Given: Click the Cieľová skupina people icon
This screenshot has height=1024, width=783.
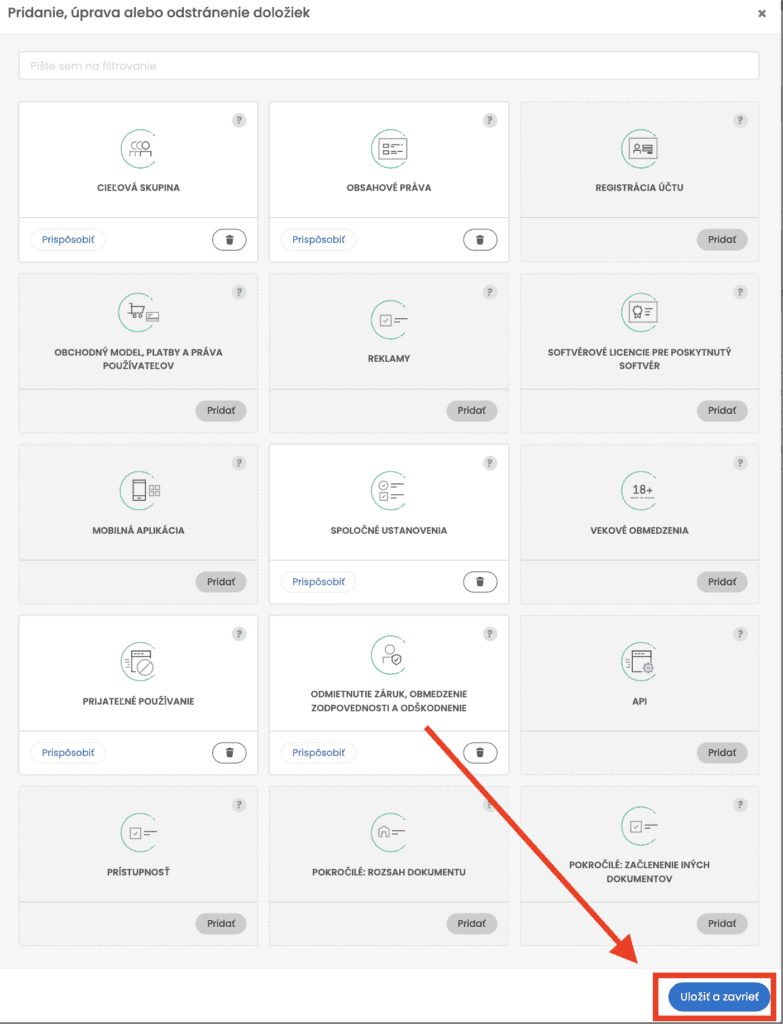Looking at the screenshot, I should tap(138, 149).
